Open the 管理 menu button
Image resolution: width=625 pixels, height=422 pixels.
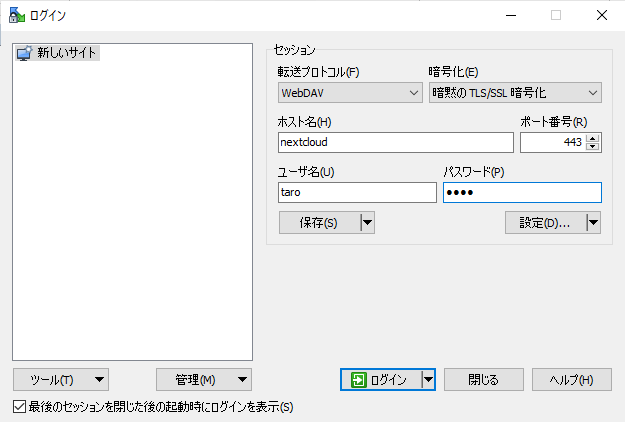pos(204,379)
